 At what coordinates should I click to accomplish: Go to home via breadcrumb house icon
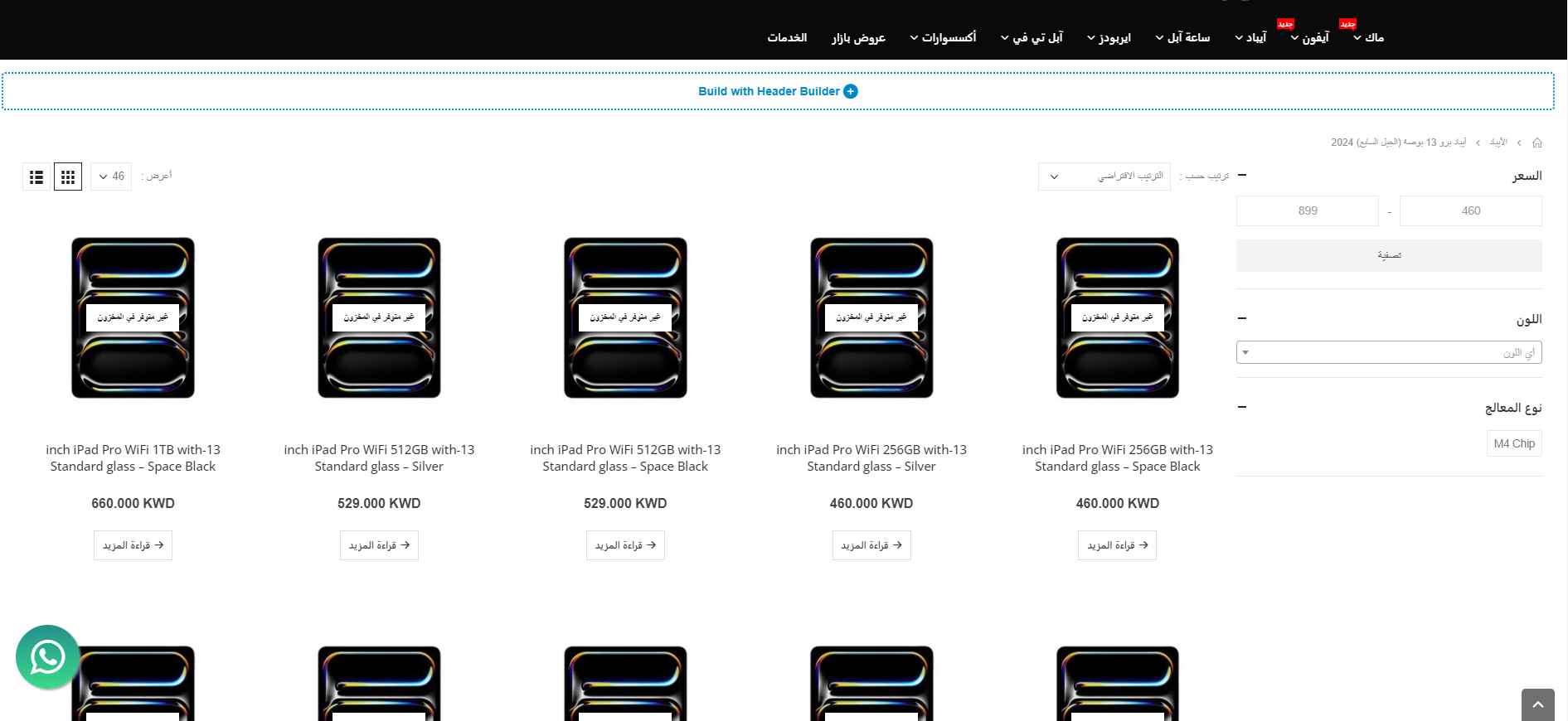click(1536, 143)
